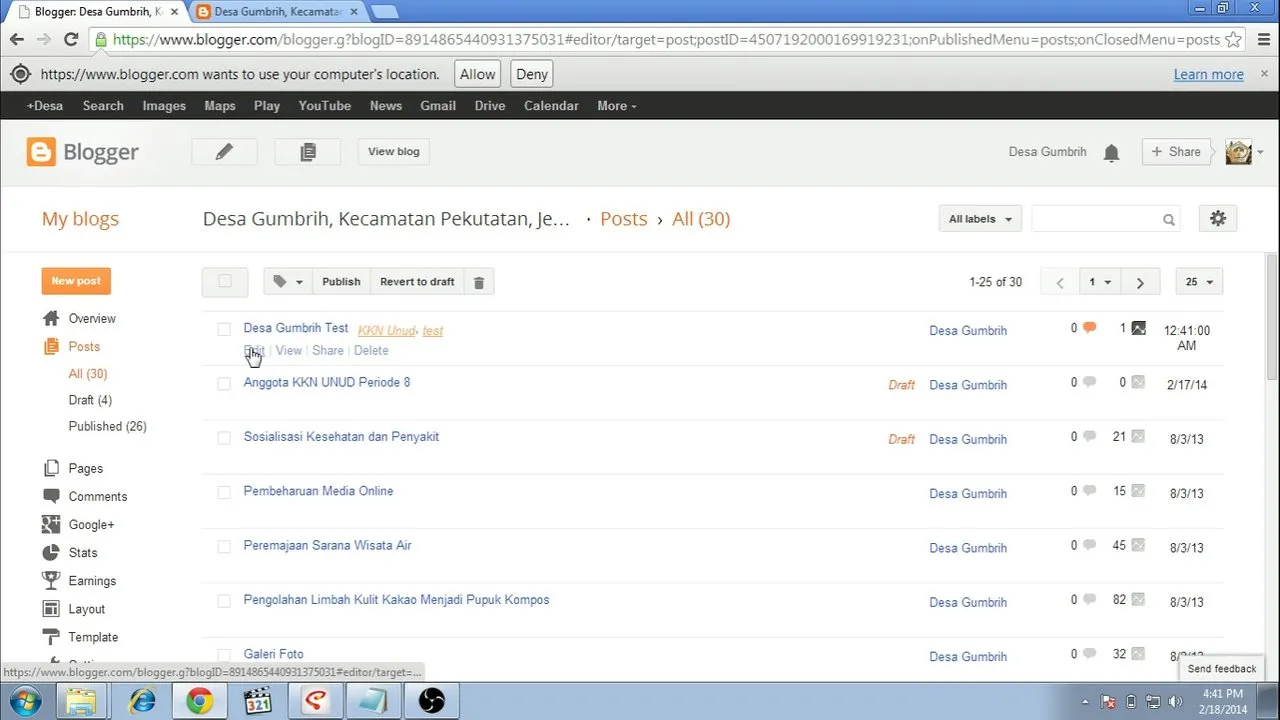This screenshot has width=1280, height=720.
Task: Open the Windows Start menu
Action: pyautogui.click(x=25, y=700)
